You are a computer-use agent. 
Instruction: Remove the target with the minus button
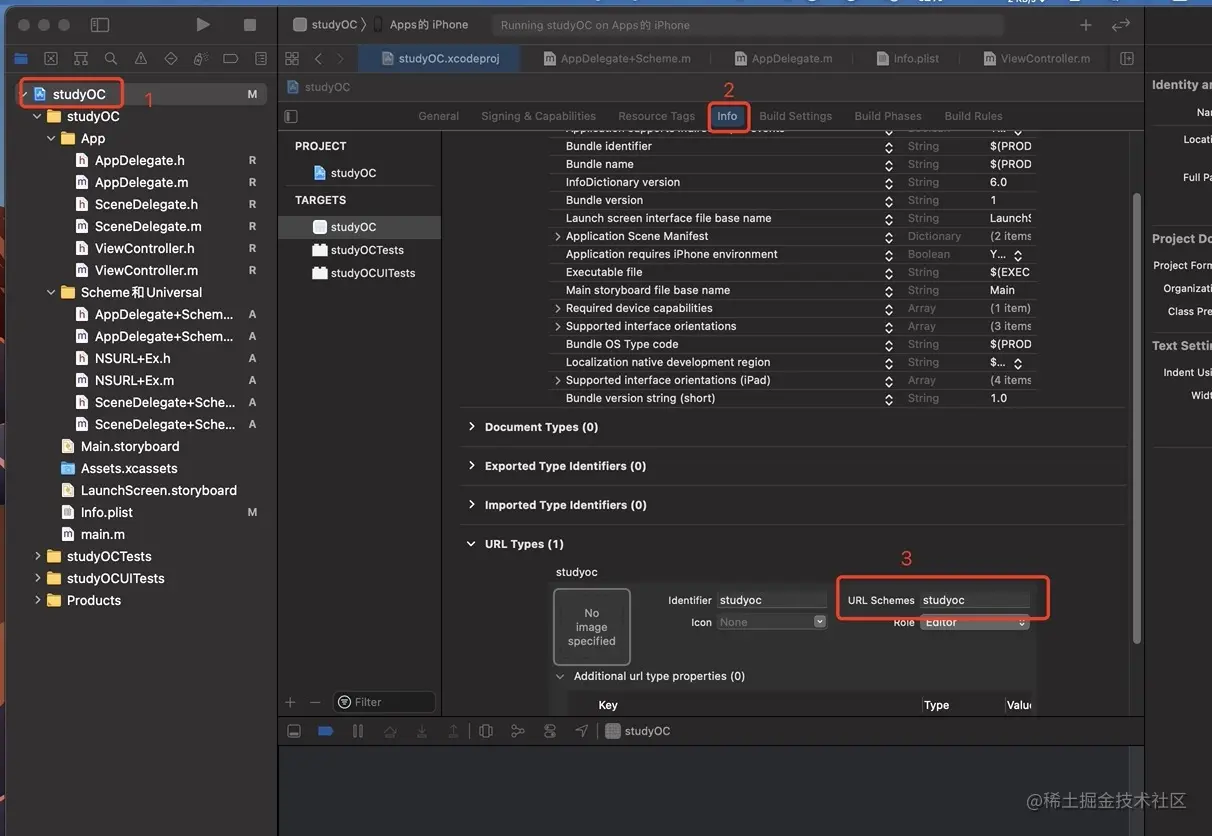click(x=315, y=702)
